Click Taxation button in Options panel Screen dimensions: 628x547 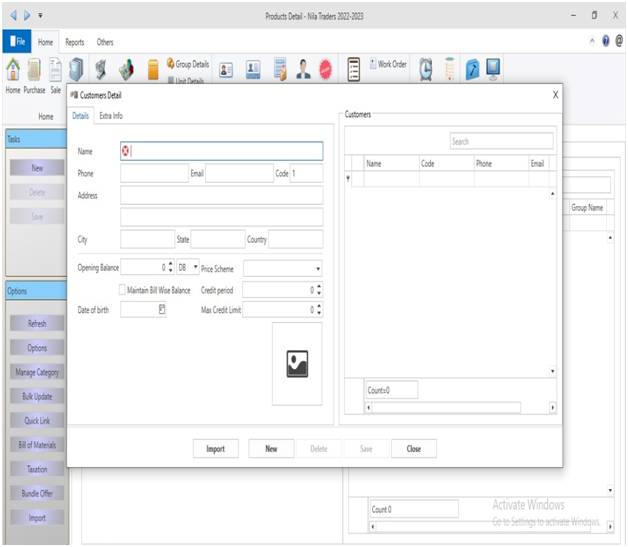[x=37, y=469]
